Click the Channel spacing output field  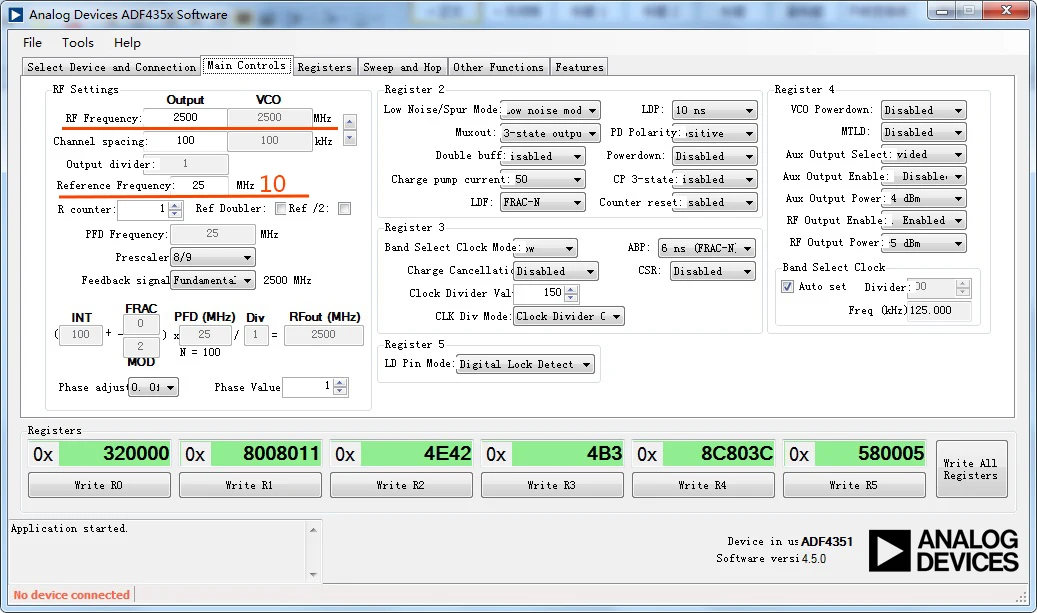pyautogui.click(x=187, y=141)
